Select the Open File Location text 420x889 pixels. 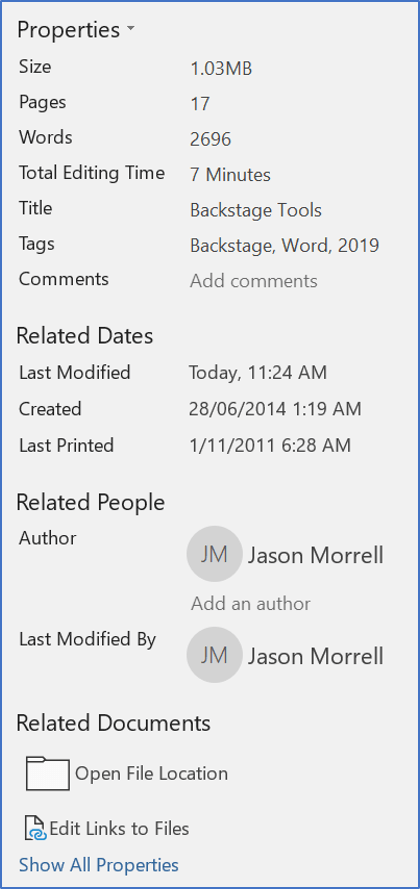(151, 773)
